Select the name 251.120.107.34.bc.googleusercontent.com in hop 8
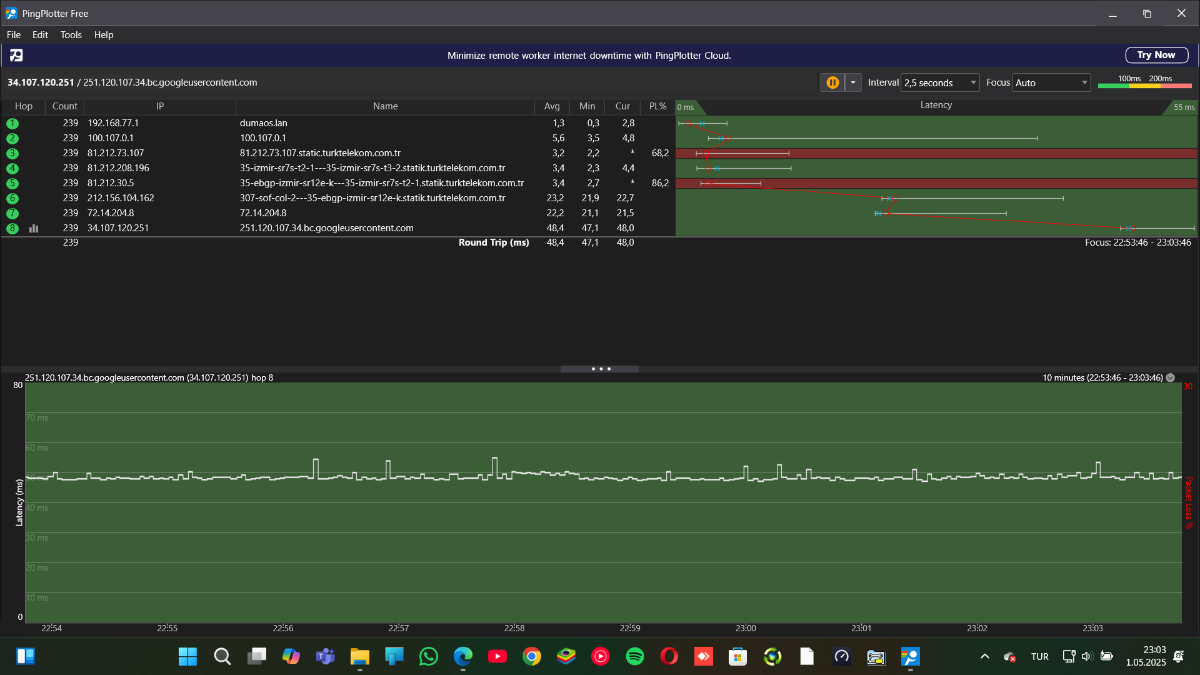Screen dimensions: 1200x675 (x=327, y=228)
